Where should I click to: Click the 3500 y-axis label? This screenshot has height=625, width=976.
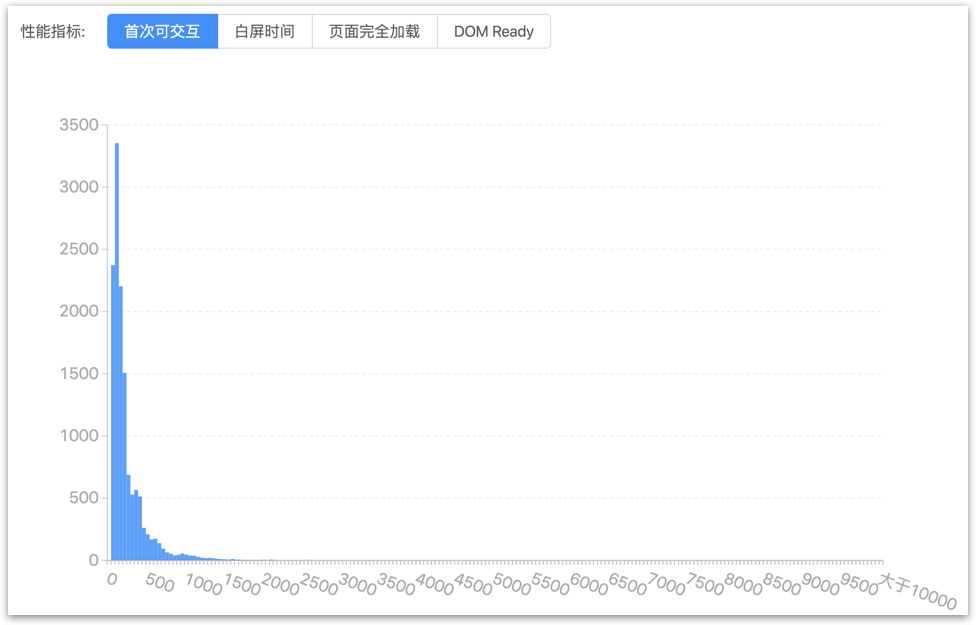click(x=79, y=125)
